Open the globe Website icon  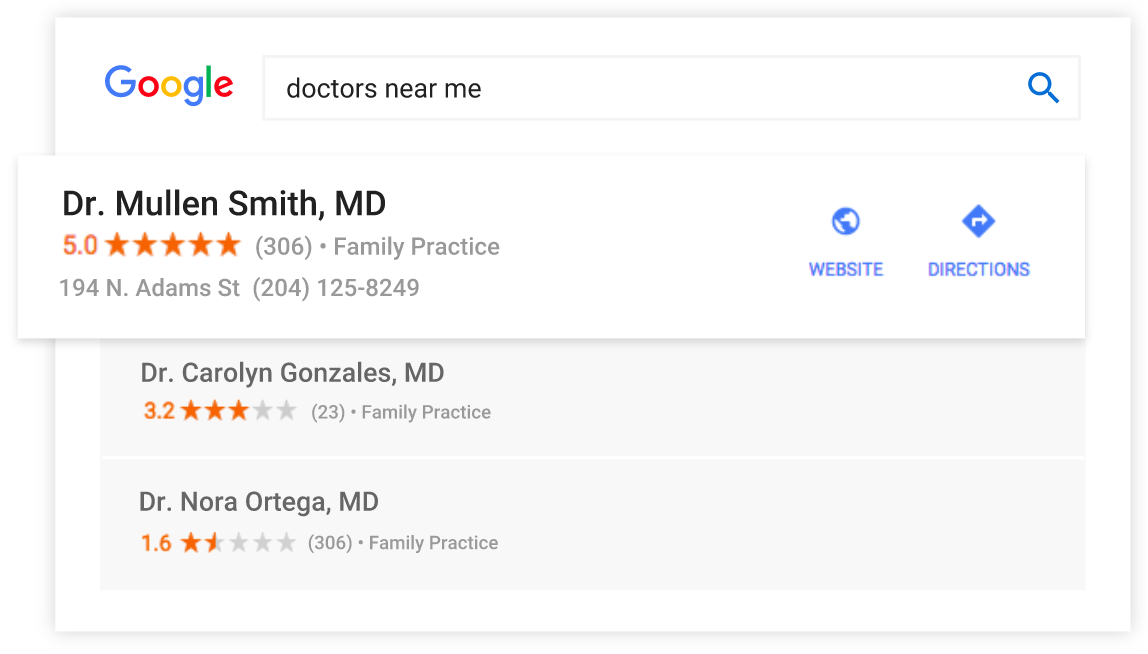(x=846, y=221)
